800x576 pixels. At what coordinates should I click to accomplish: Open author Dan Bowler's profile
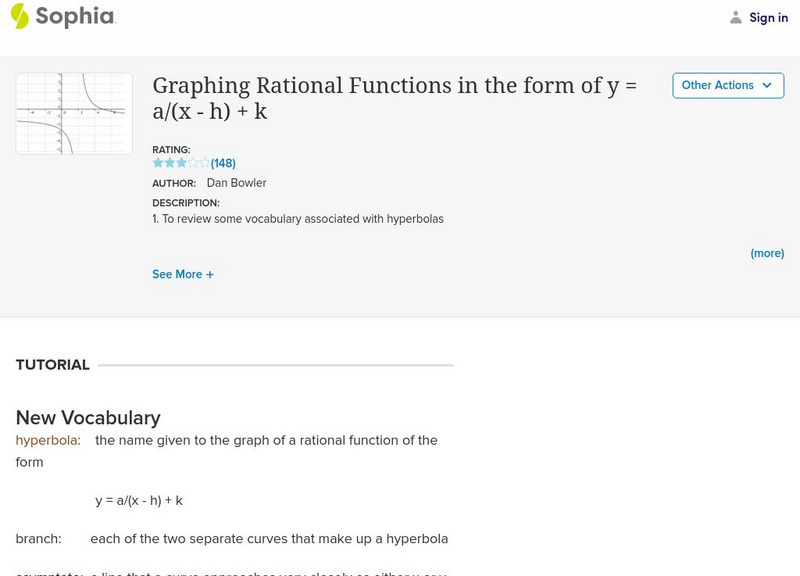click(236, 183)
